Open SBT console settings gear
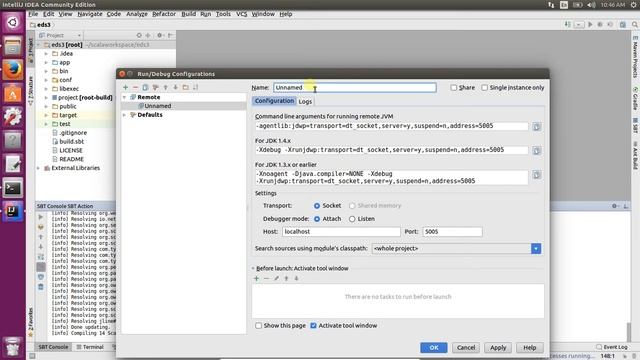640x360 pixels. (614, 206)
